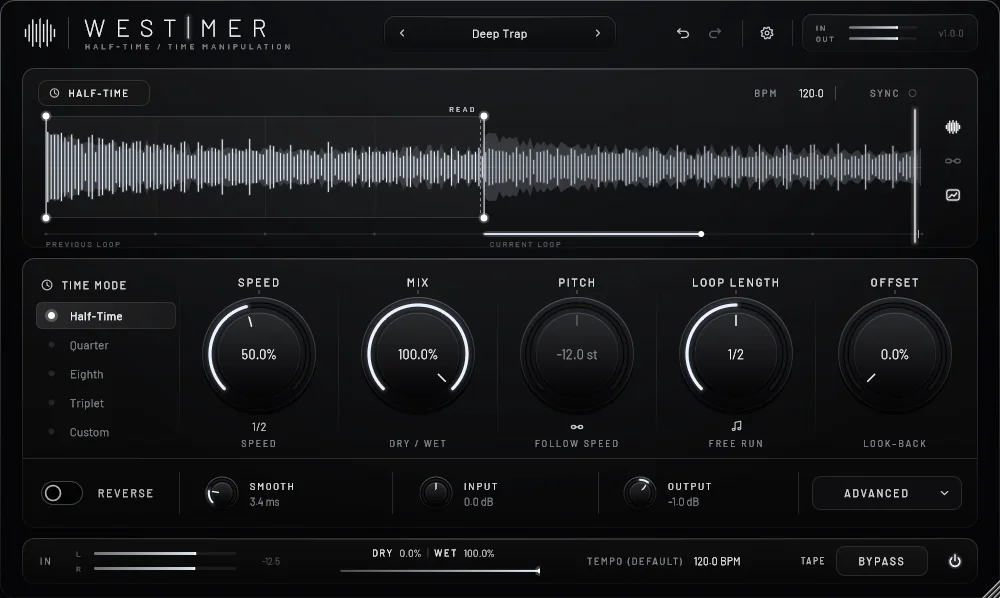Click the bottom-left loop region handle
The height and width of the screenshot is (598, 1000).
tap(46, 218)
